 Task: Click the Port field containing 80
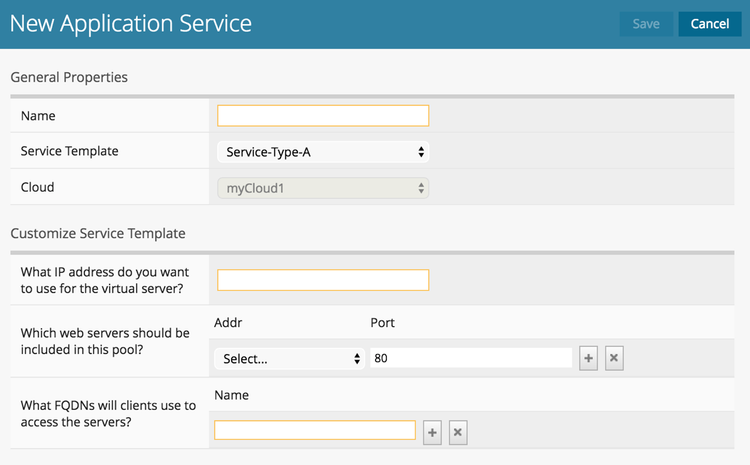click(x=470, y=359)
